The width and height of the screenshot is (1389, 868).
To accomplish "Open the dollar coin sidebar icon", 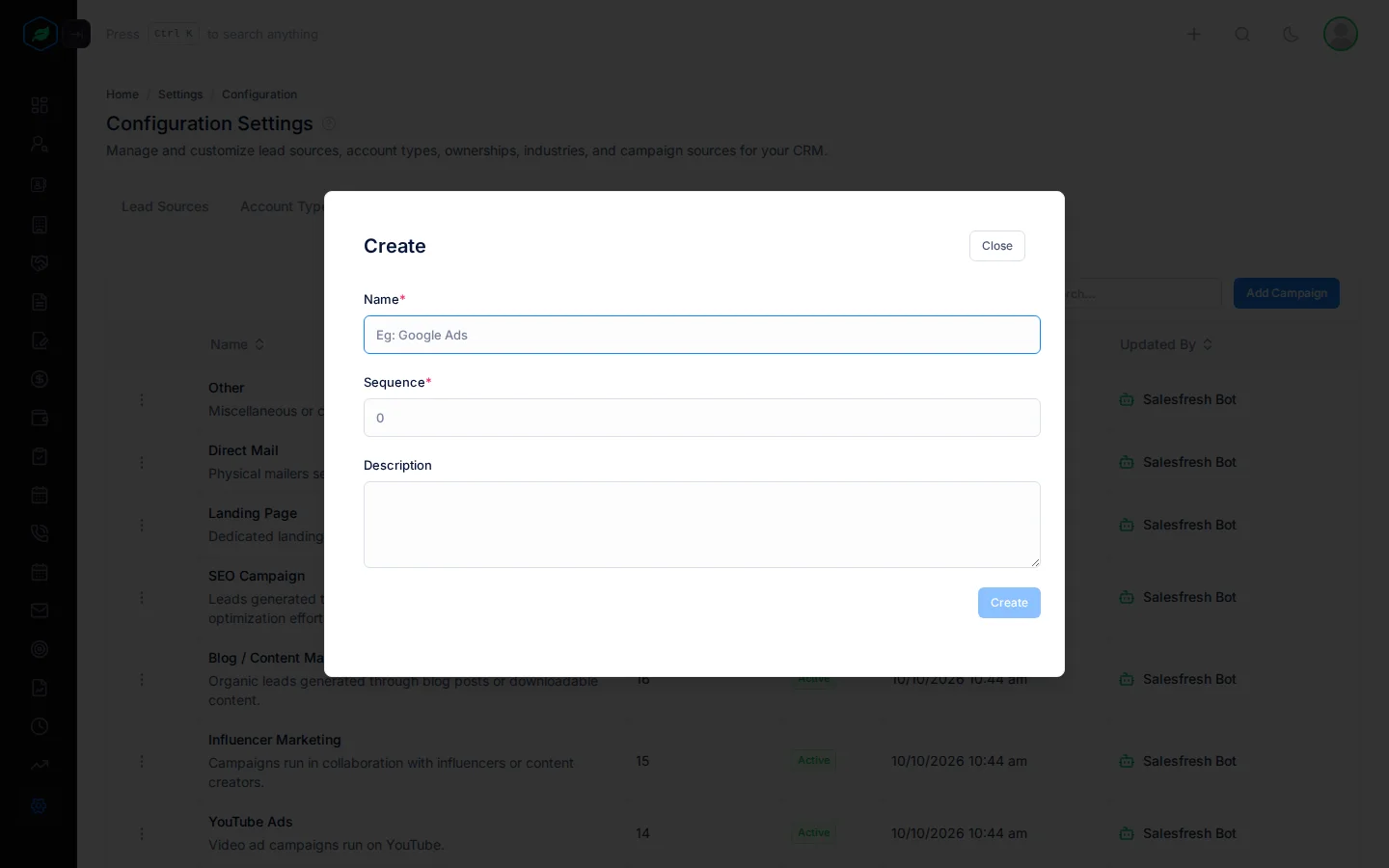I will pyautogui.click(x=40, y=379).
